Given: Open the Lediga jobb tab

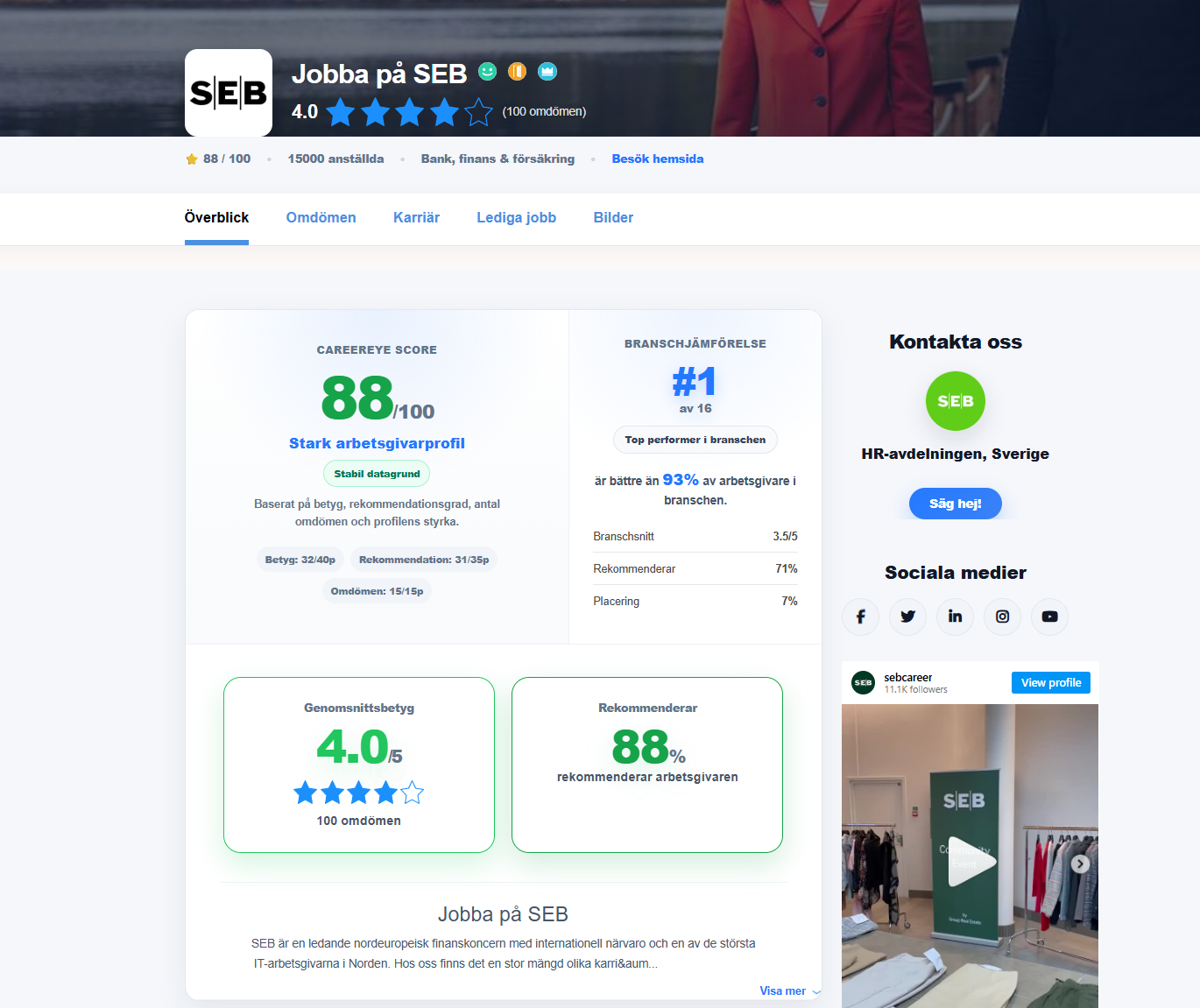Looking at the screenshot, I should pos(517,218).
